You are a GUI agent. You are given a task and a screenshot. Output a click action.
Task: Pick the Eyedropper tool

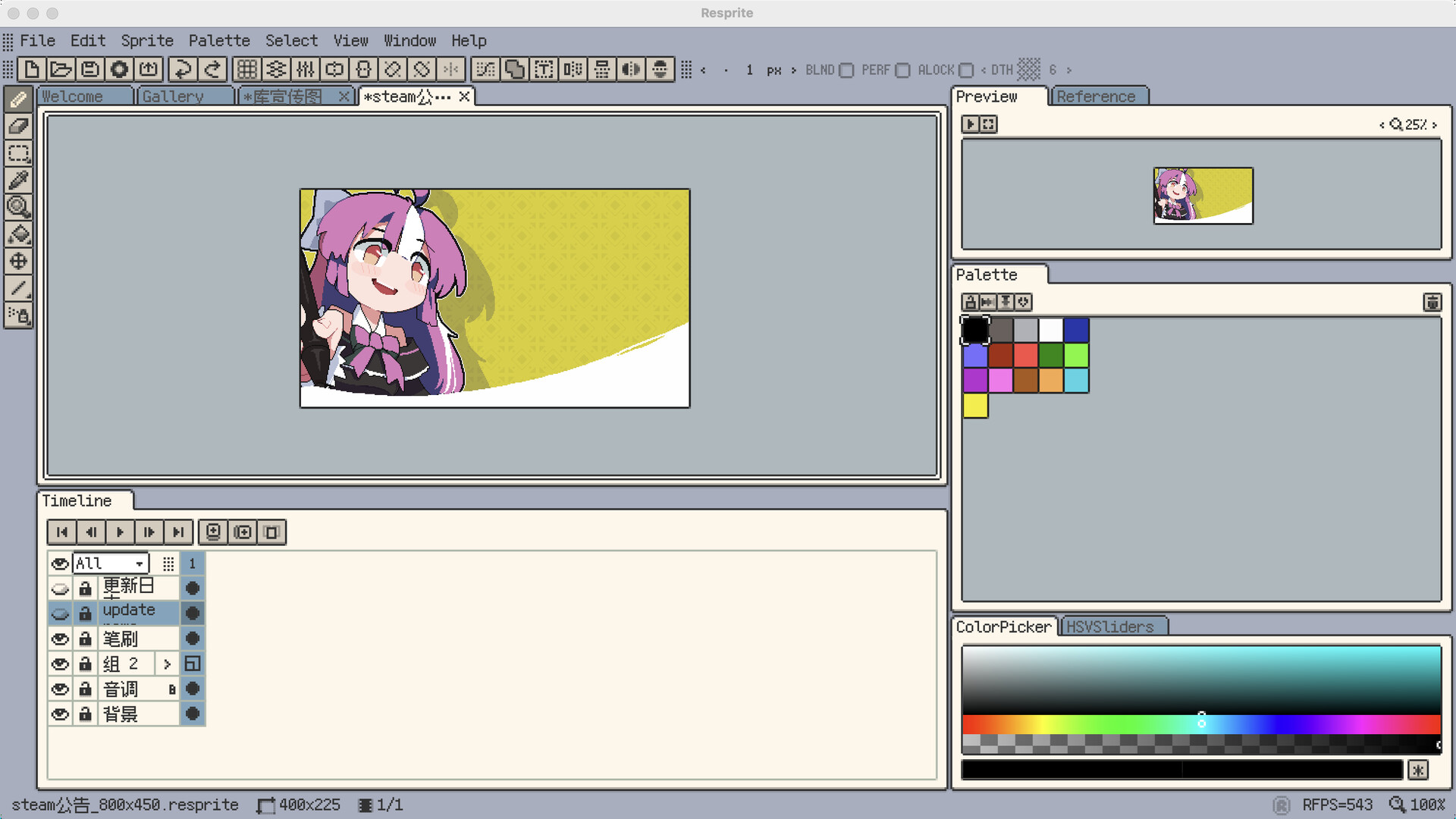[x=18, y=180]
